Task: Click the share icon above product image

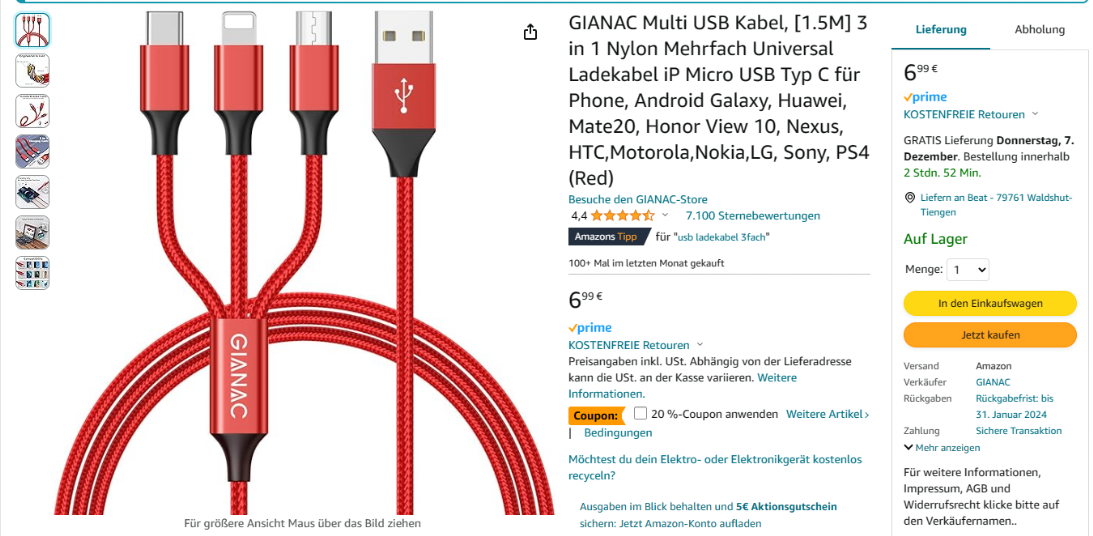Action: [530, 32]
